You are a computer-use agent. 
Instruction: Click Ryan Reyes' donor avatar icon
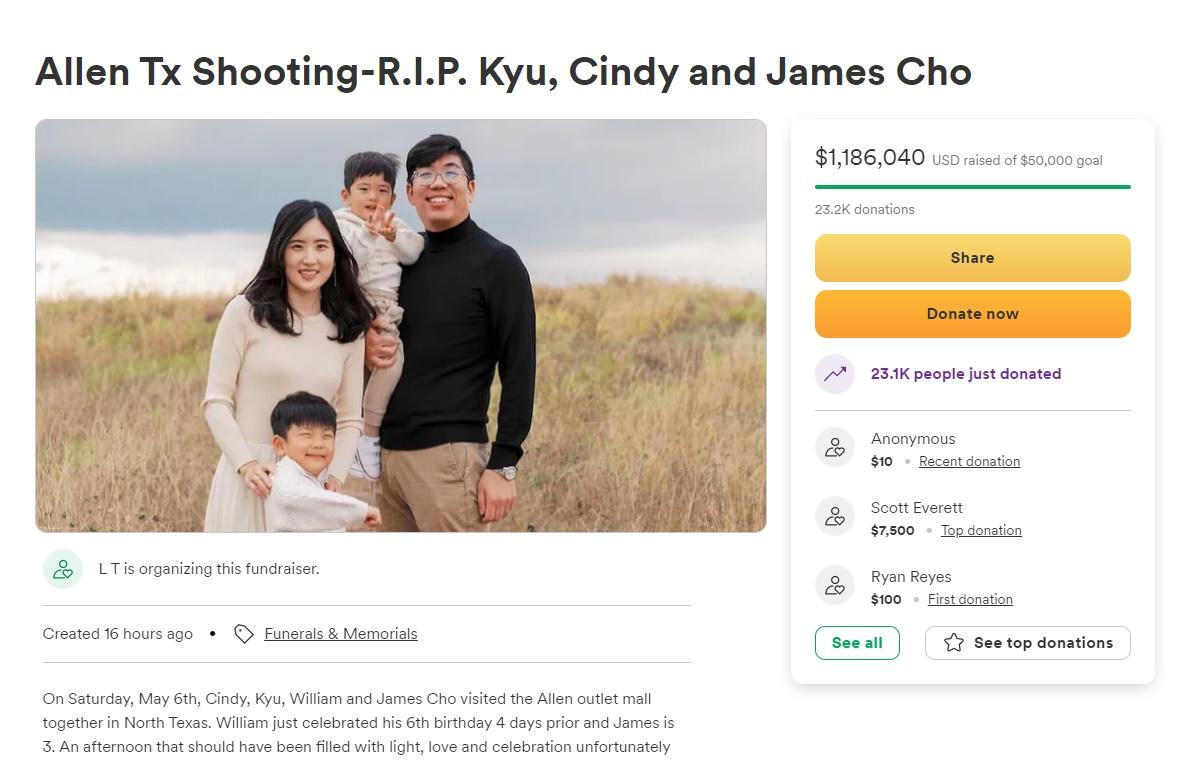[835, 586]
